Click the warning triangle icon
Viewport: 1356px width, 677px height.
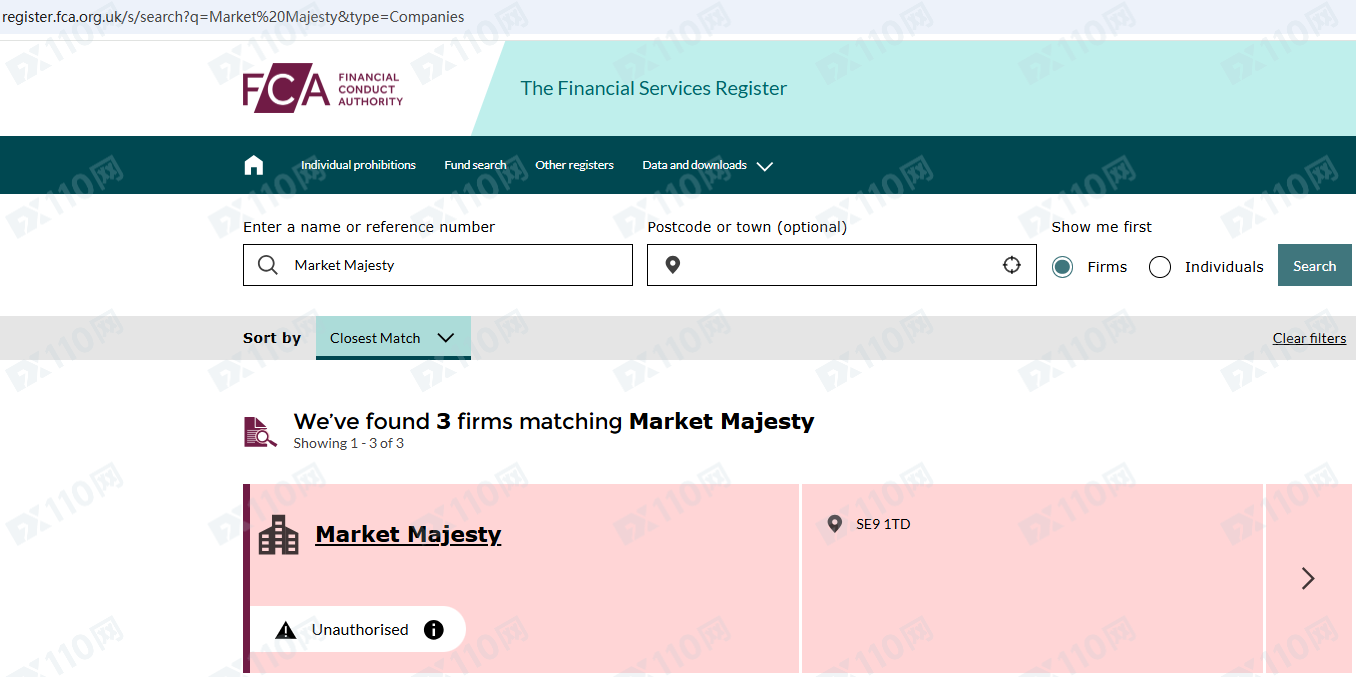pyautogui.click(x=286, y=630)
